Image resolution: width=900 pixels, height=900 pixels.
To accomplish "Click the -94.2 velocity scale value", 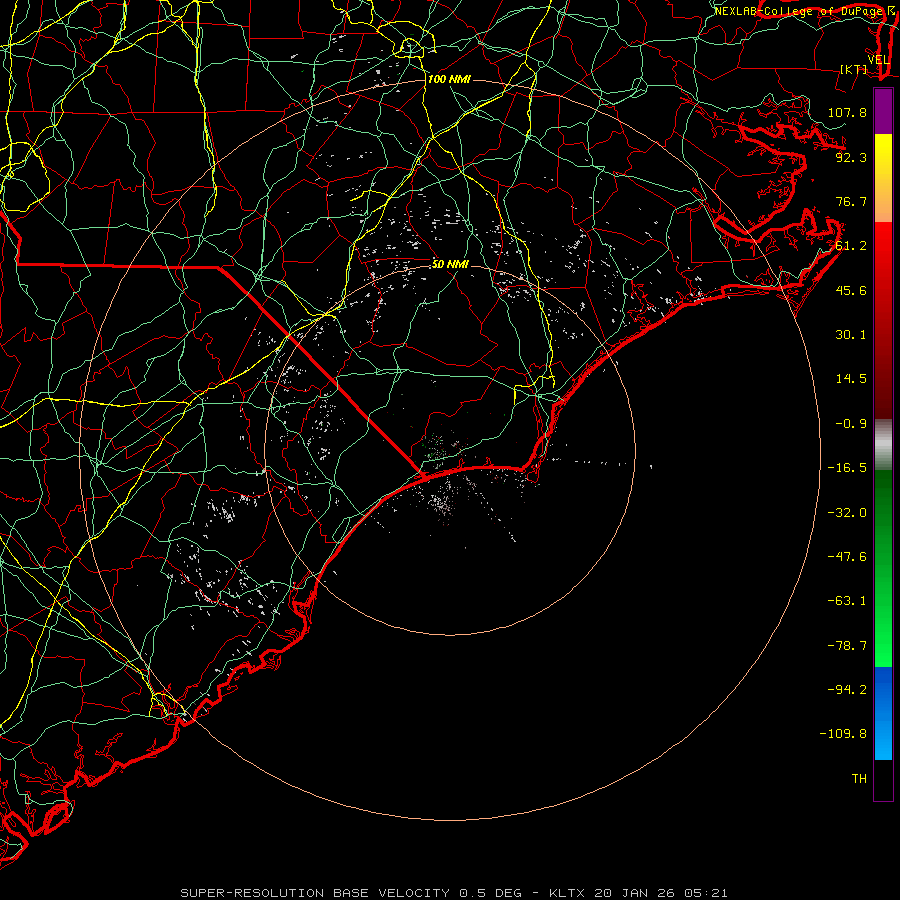I will tap(847, 690).
